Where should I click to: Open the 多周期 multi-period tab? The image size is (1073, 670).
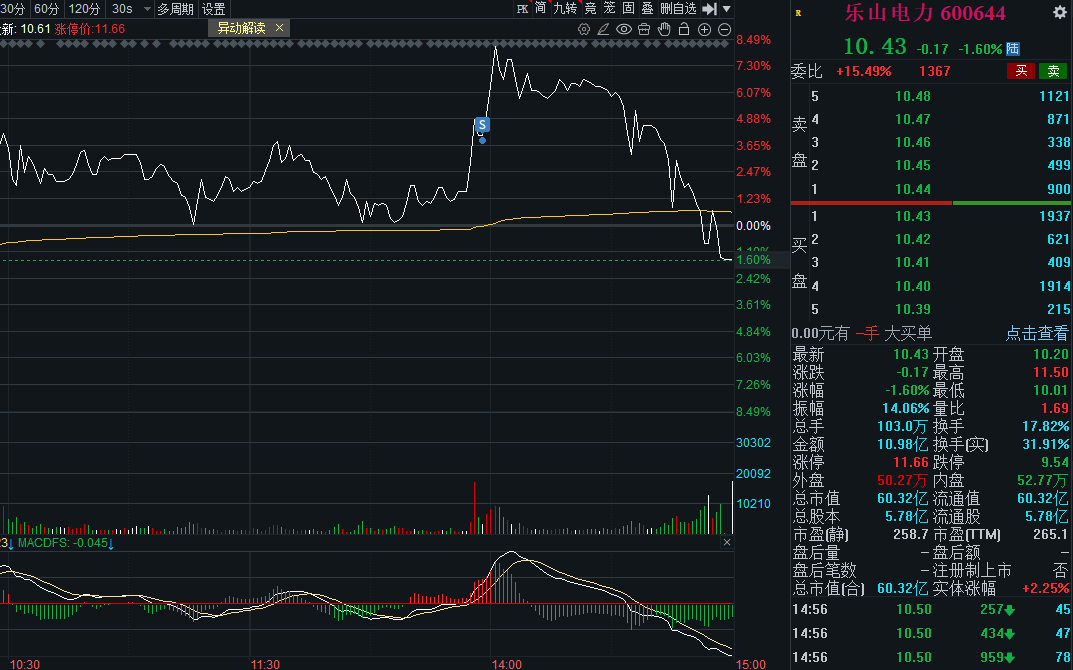point(175,9)
